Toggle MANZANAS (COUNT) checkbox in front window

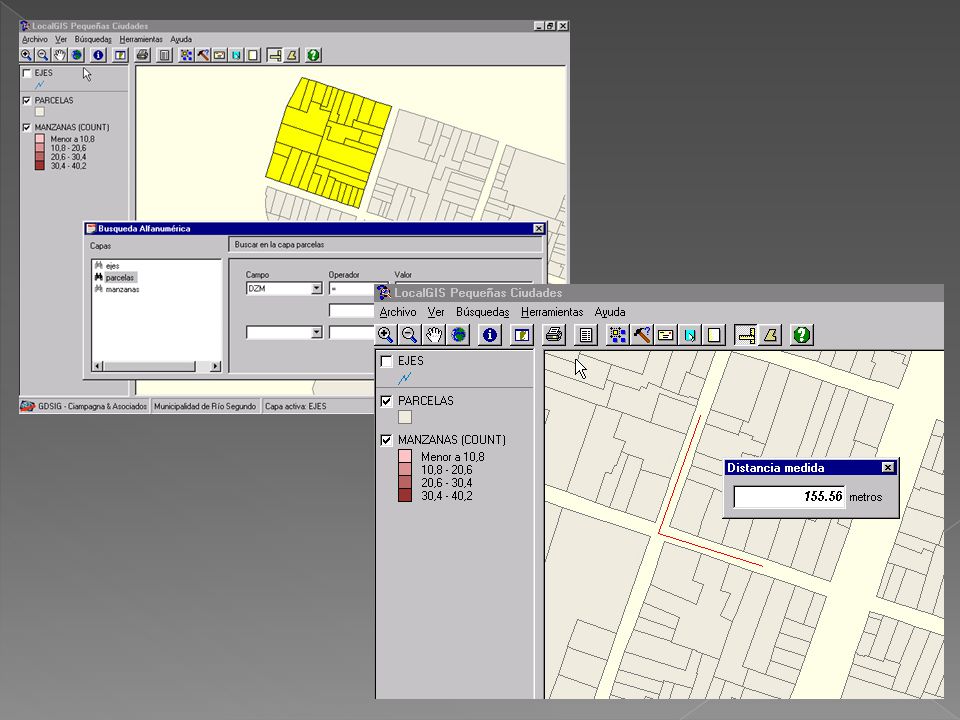[386, 440]
